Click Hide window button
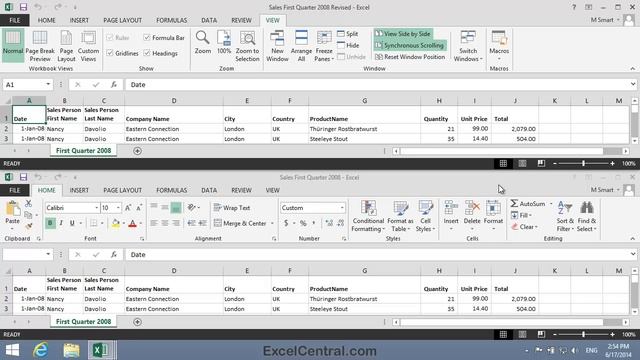 (348, 45)
